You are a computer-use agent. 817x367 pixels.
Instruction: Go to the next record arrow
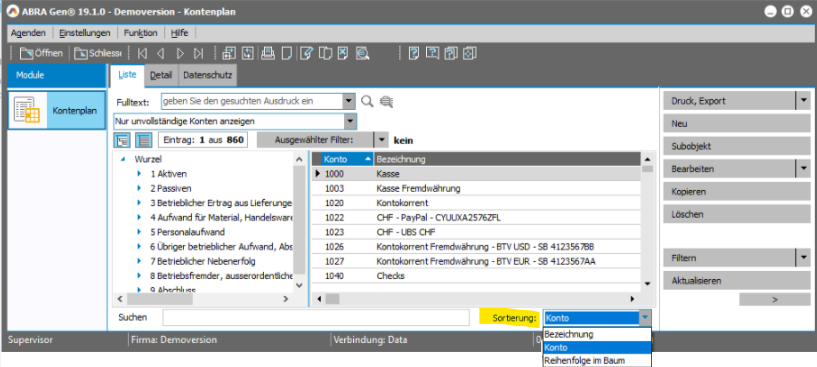[x=180, y=53]
